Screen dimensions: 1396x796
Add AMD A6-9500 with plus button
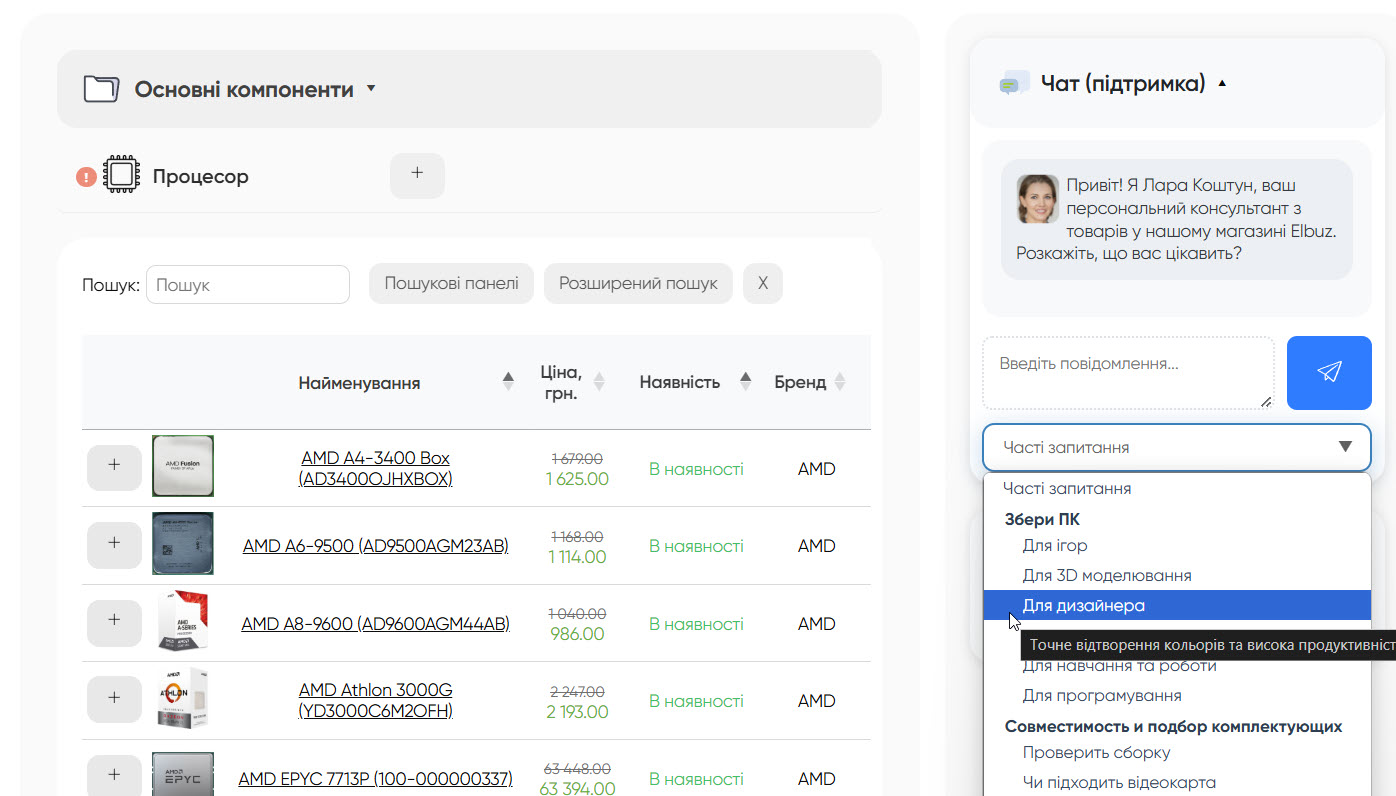click(x=114, y=546)
